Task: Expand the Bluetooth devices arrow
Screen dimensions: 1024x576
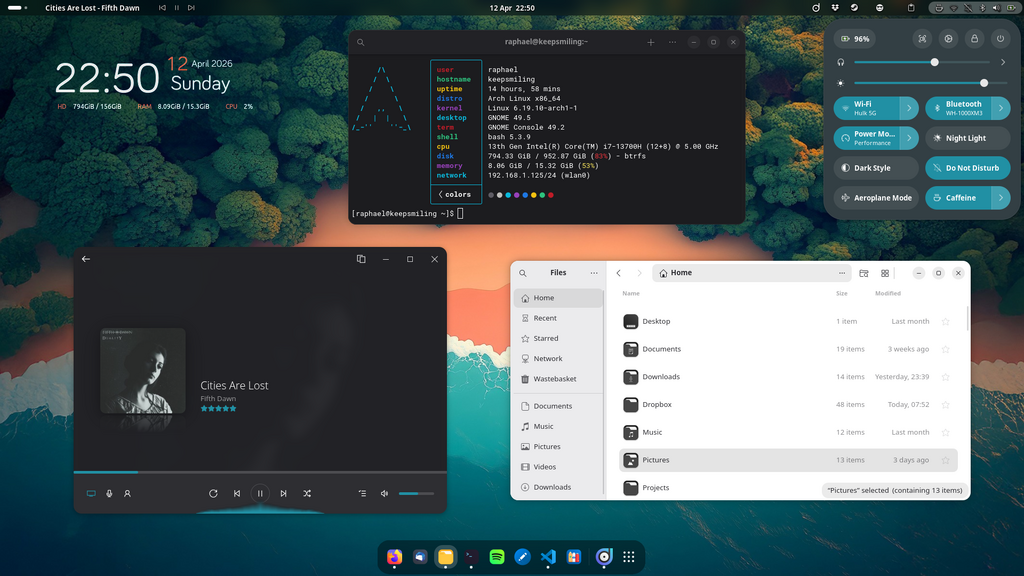Action: tap(1001, 108)
